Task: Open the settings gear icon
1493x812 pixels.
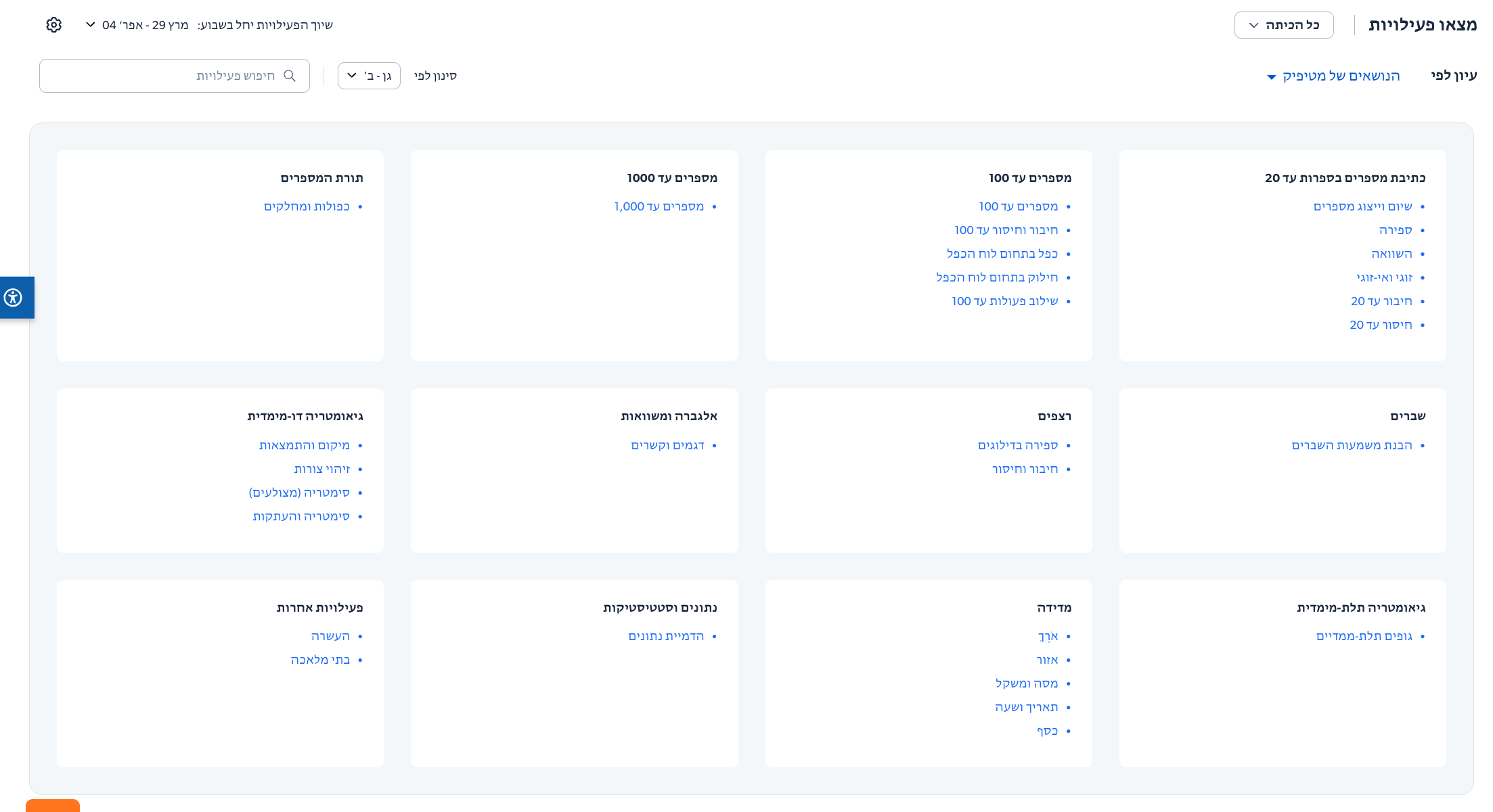Action: coord(54,25)
